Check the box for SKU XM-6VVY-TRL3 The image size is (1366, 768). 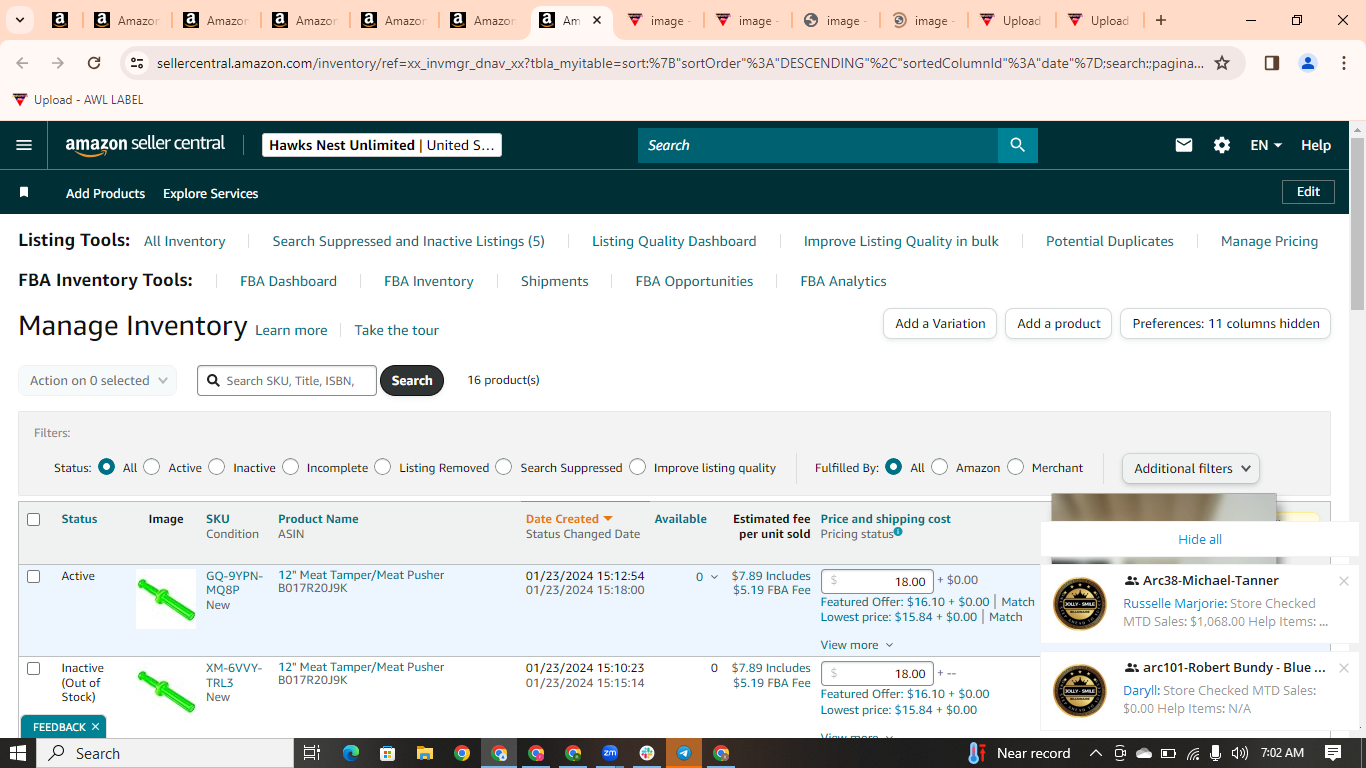click(x=34, y=668)
